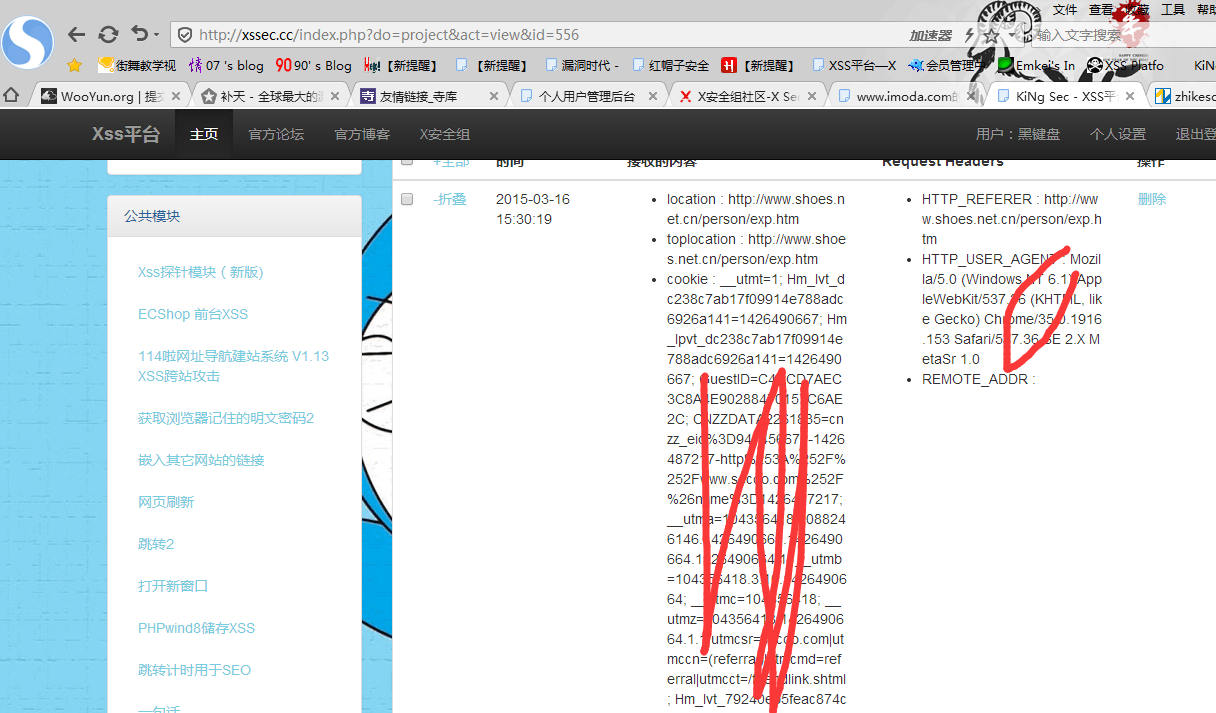Open the 街舞教学视 bookmark
The height and width of the screenshot is (713, 1216).
click(x=137, y=65)
